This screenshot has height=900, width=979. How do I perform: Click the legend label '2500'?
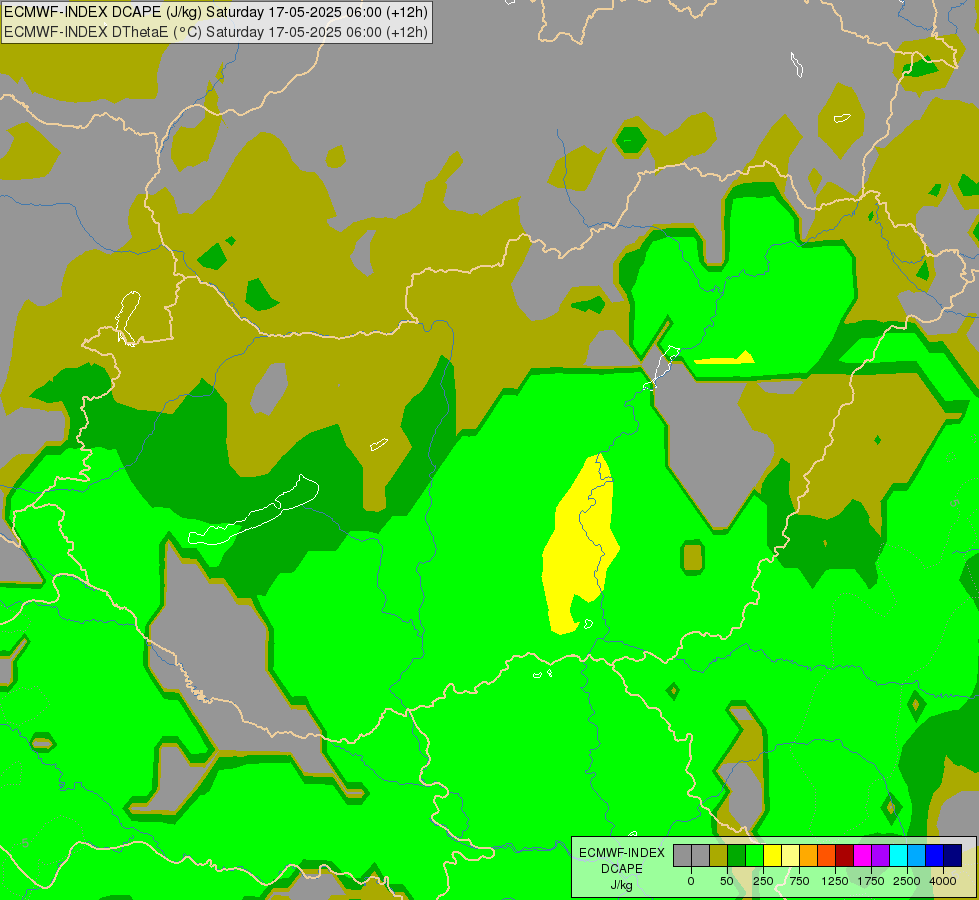(907, 881)
